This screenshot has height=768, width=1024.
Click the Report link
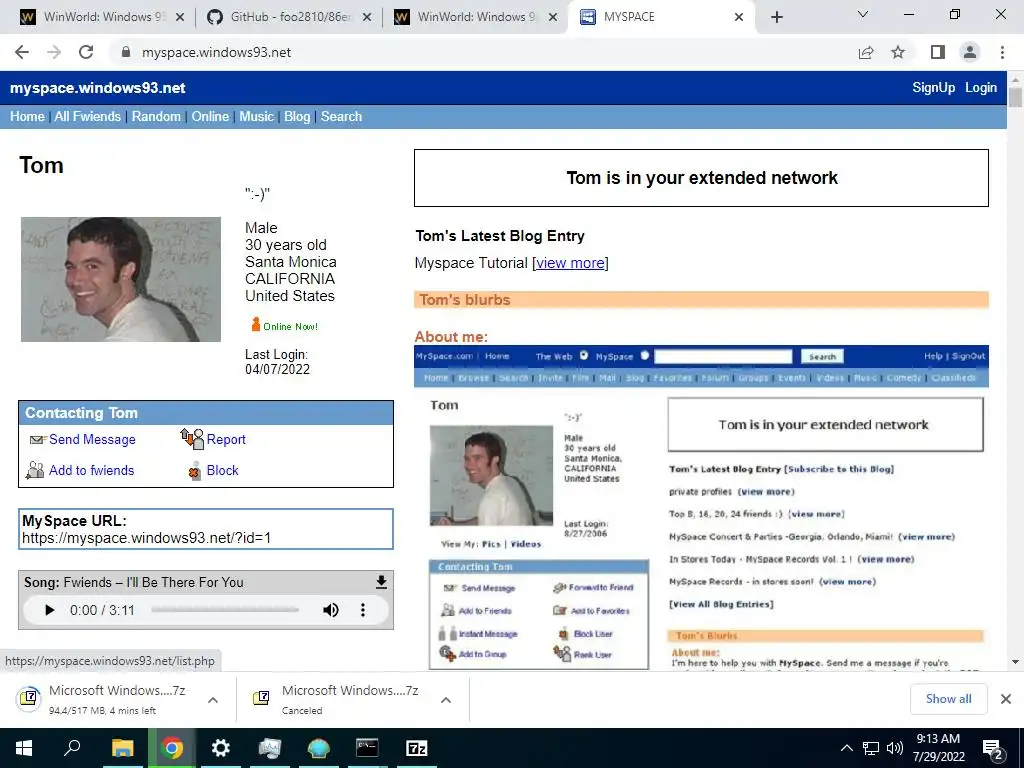click(226, 440)
